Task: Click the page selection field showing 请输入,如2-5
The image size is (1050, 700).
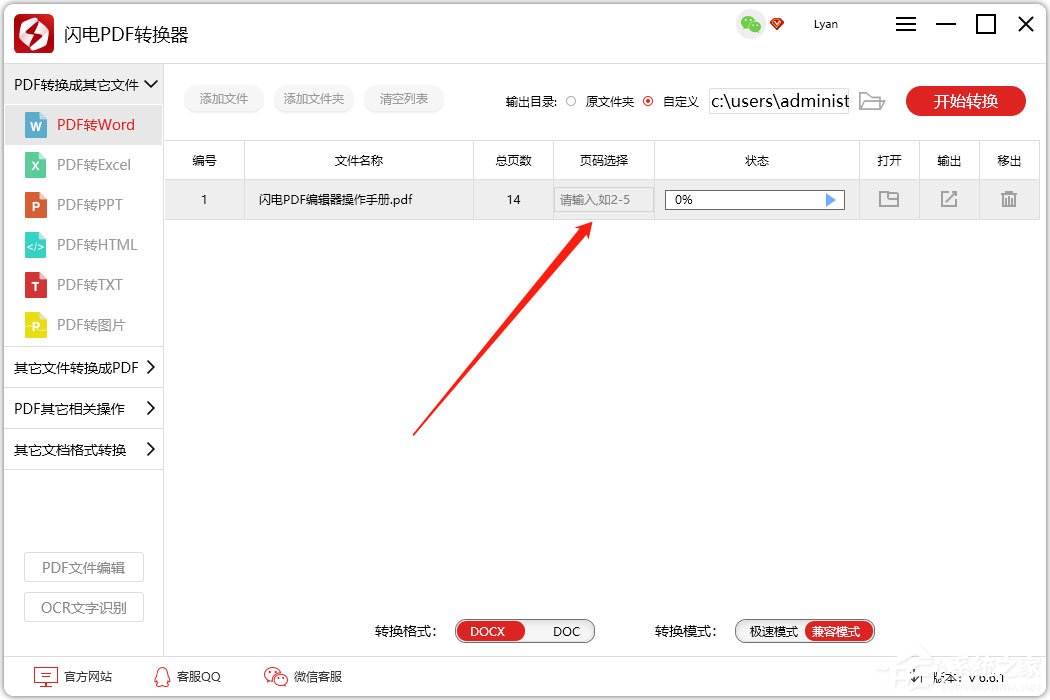Action: (x=603, y=200)
